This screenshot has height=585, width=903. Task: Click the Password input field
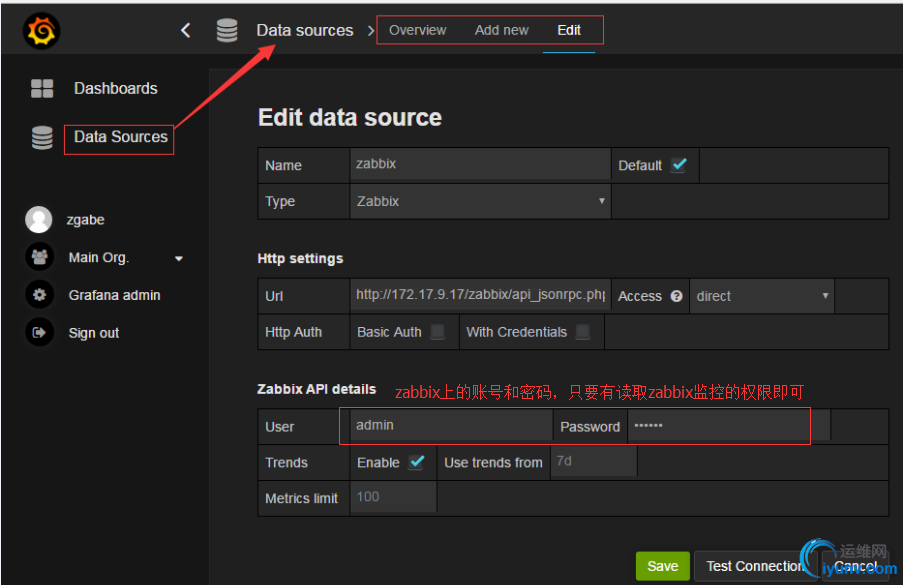tap(729, 426)
